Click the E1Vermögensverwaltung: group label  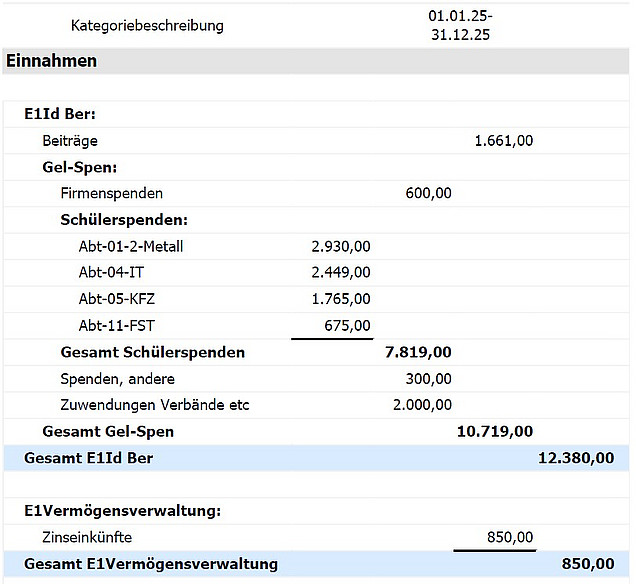point(122,511)
